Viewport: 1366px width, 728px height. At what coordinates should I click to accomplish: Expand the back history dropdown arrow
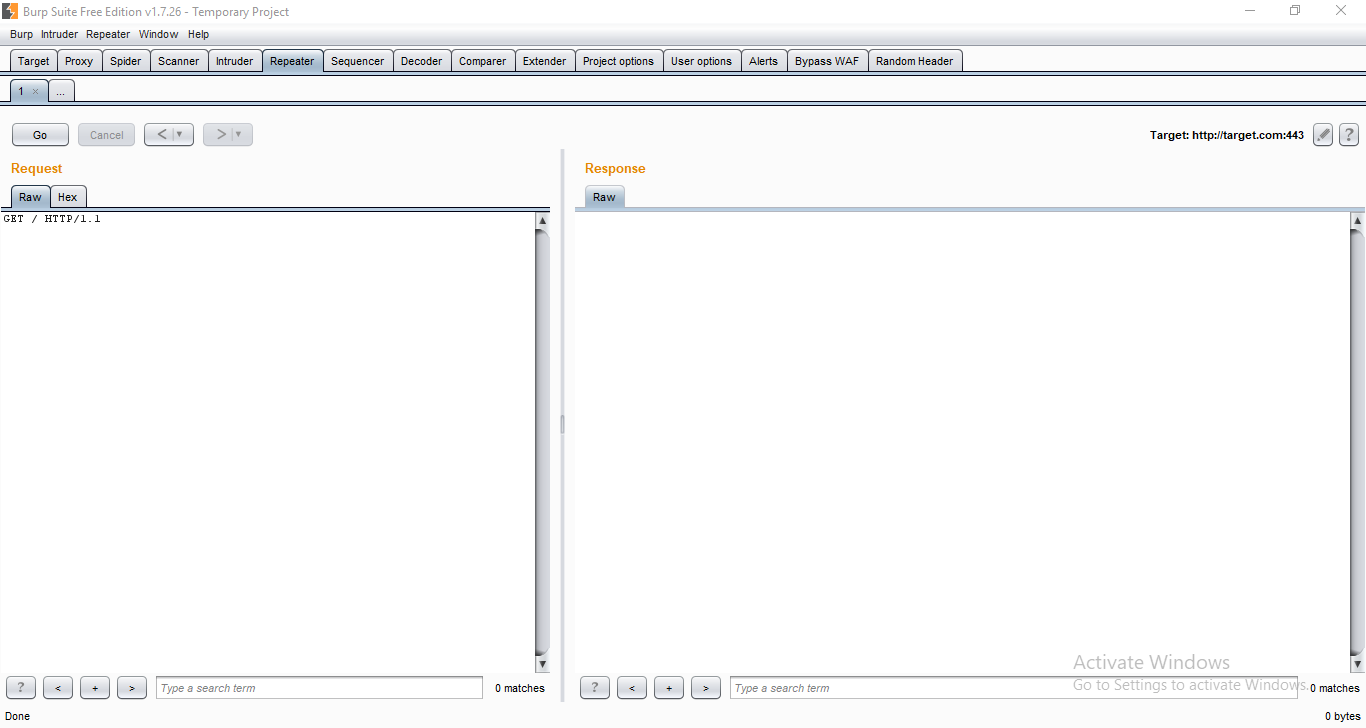180,135
